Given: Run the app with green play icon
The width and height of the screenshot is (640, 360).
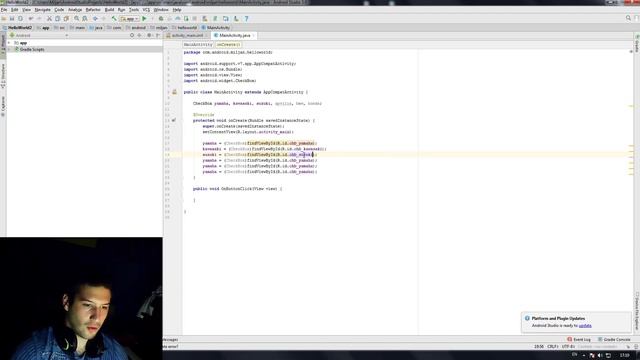Looking at the screenshot, I should pos(144,18).
